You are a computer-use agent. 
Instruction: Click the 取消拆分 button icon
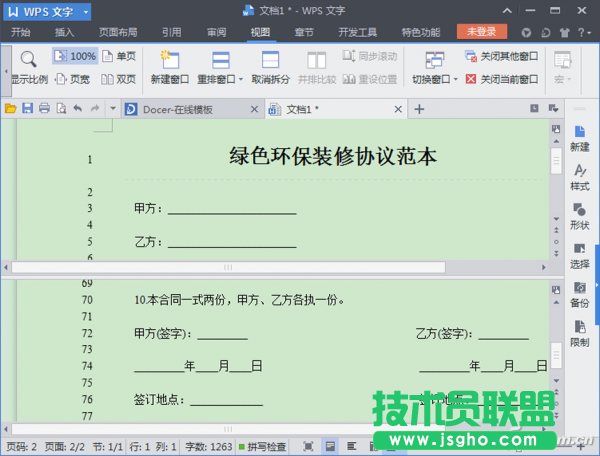click(266, 60)
